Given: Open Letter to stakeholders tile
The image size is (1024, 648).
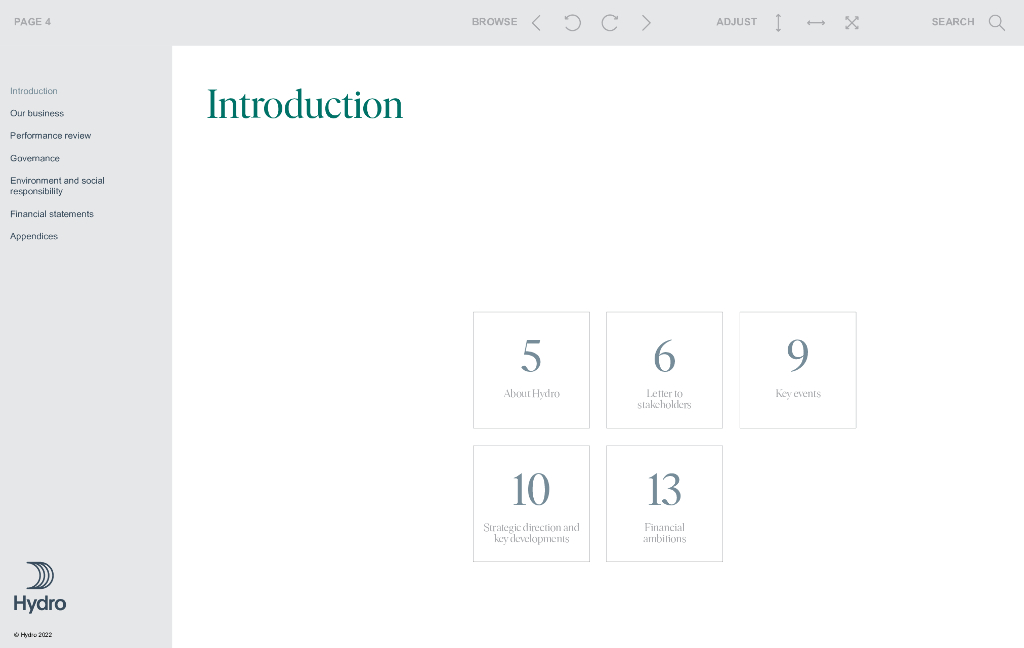Looking at the screenshot, I should click(x=664, y=370).
